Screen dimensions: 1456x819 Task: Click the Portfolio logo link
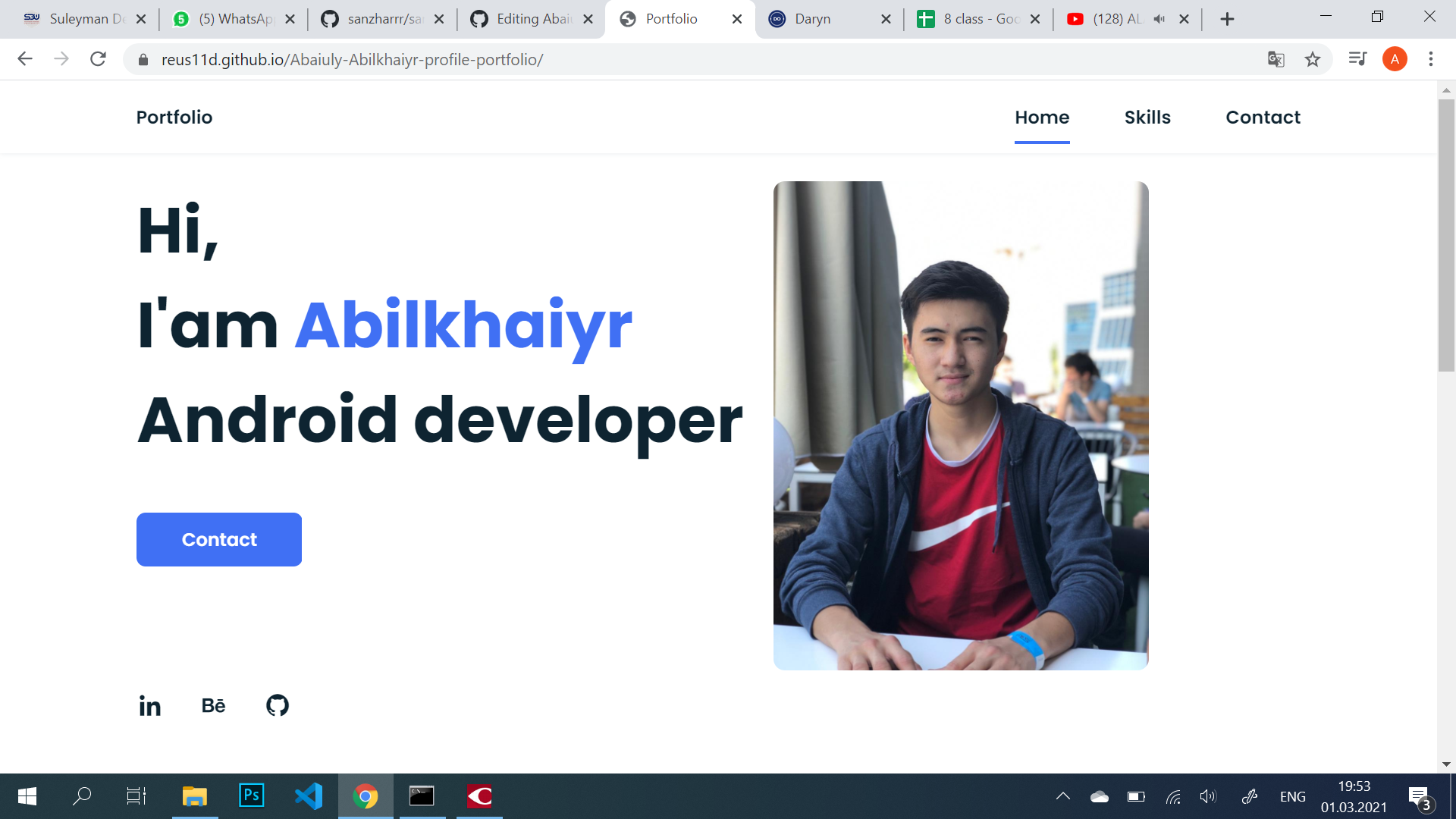[174, 118]
